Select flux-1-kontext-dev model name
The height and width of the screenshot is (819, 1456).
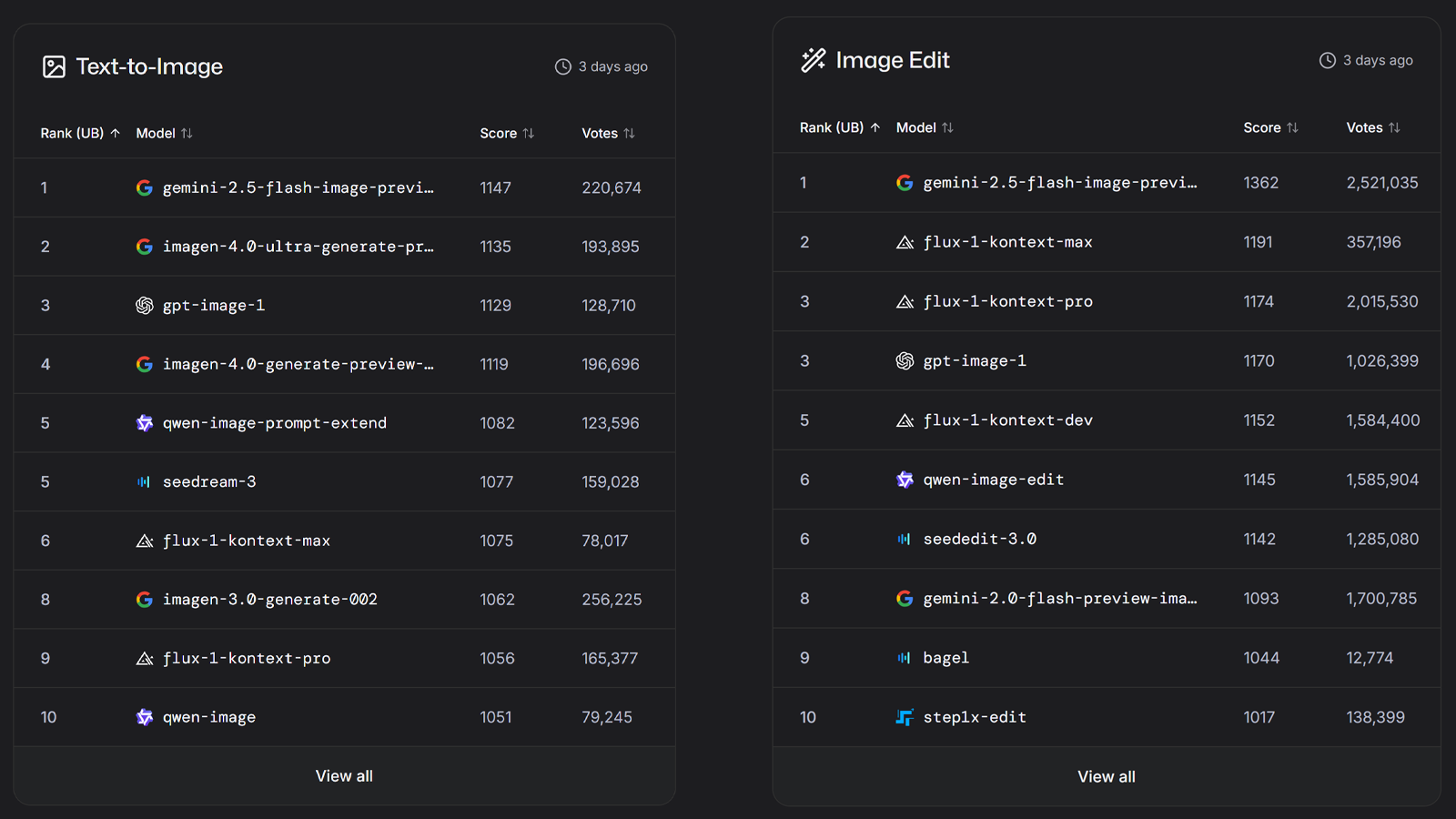pyautogui.click(x=1008, y=420)
